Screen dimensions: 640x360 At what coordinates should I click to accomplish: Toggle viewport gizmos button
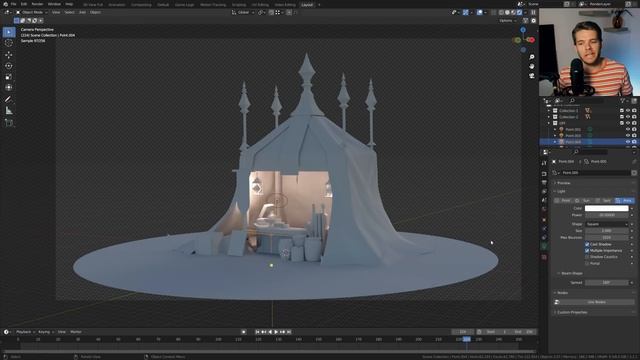pos(465,12)
